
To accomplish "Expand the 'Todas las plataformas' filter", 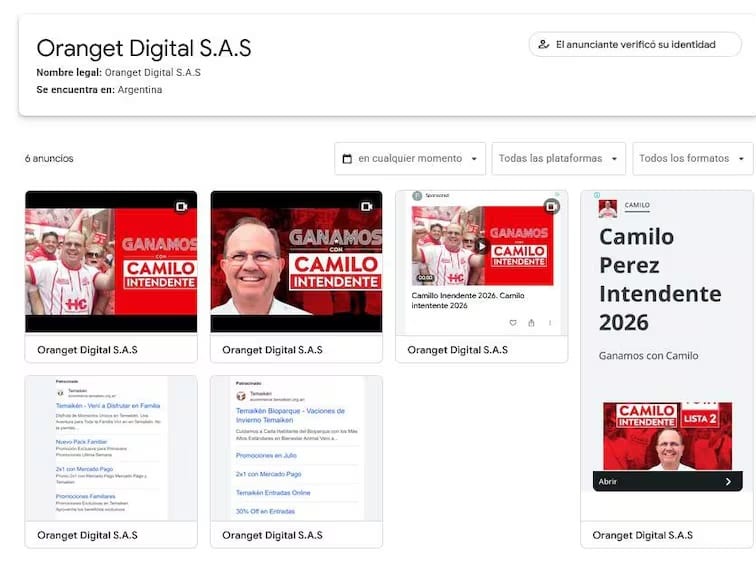I will click(558, 159).
